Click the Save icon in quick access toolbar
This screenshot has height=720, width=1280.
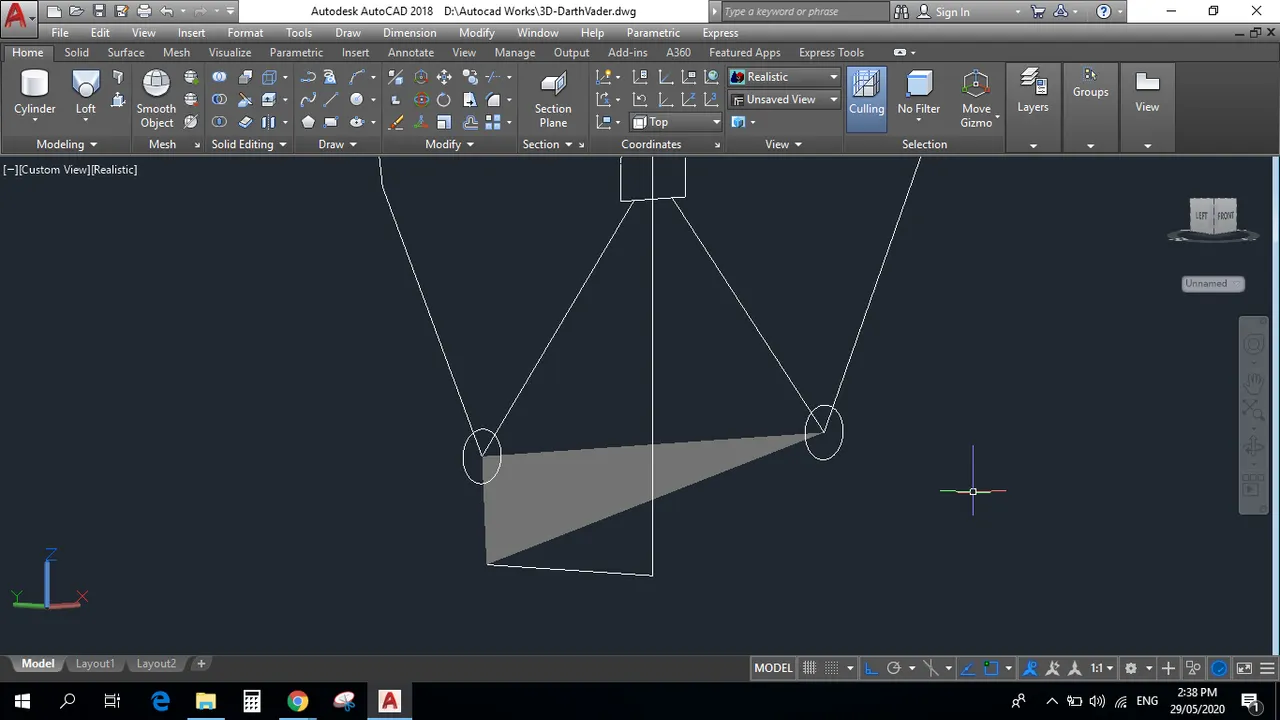tap(99, 11)
